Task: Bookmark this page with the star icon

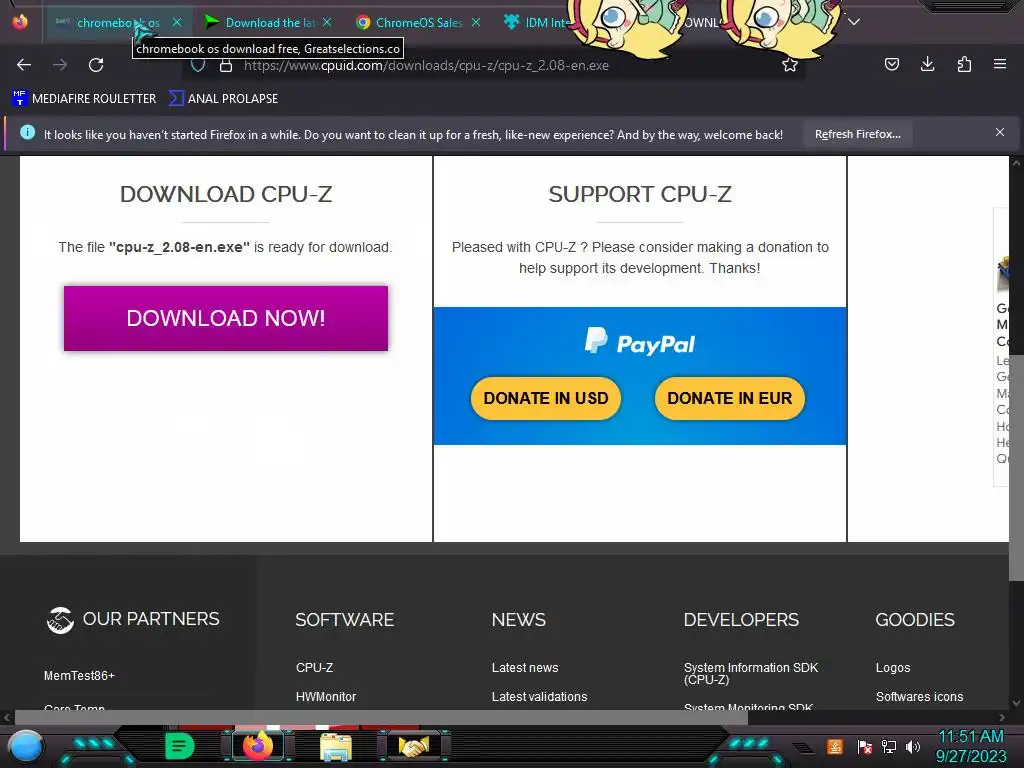Action: 790,65
